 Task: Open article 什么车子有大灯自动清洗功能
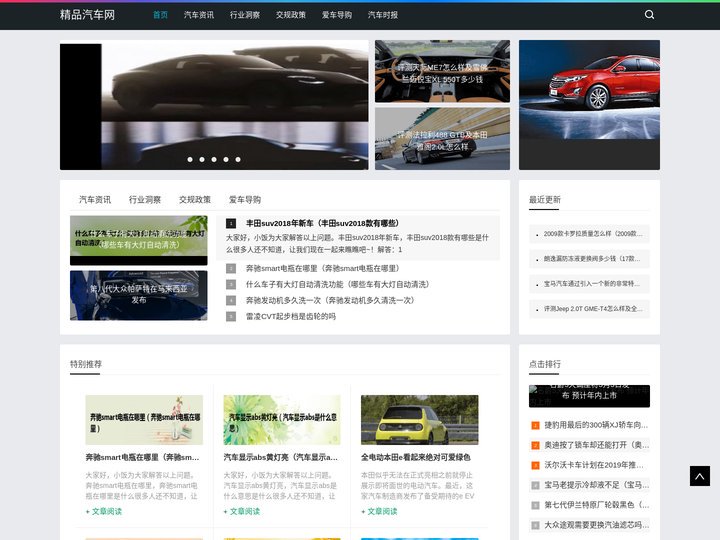tap(338, 284)
